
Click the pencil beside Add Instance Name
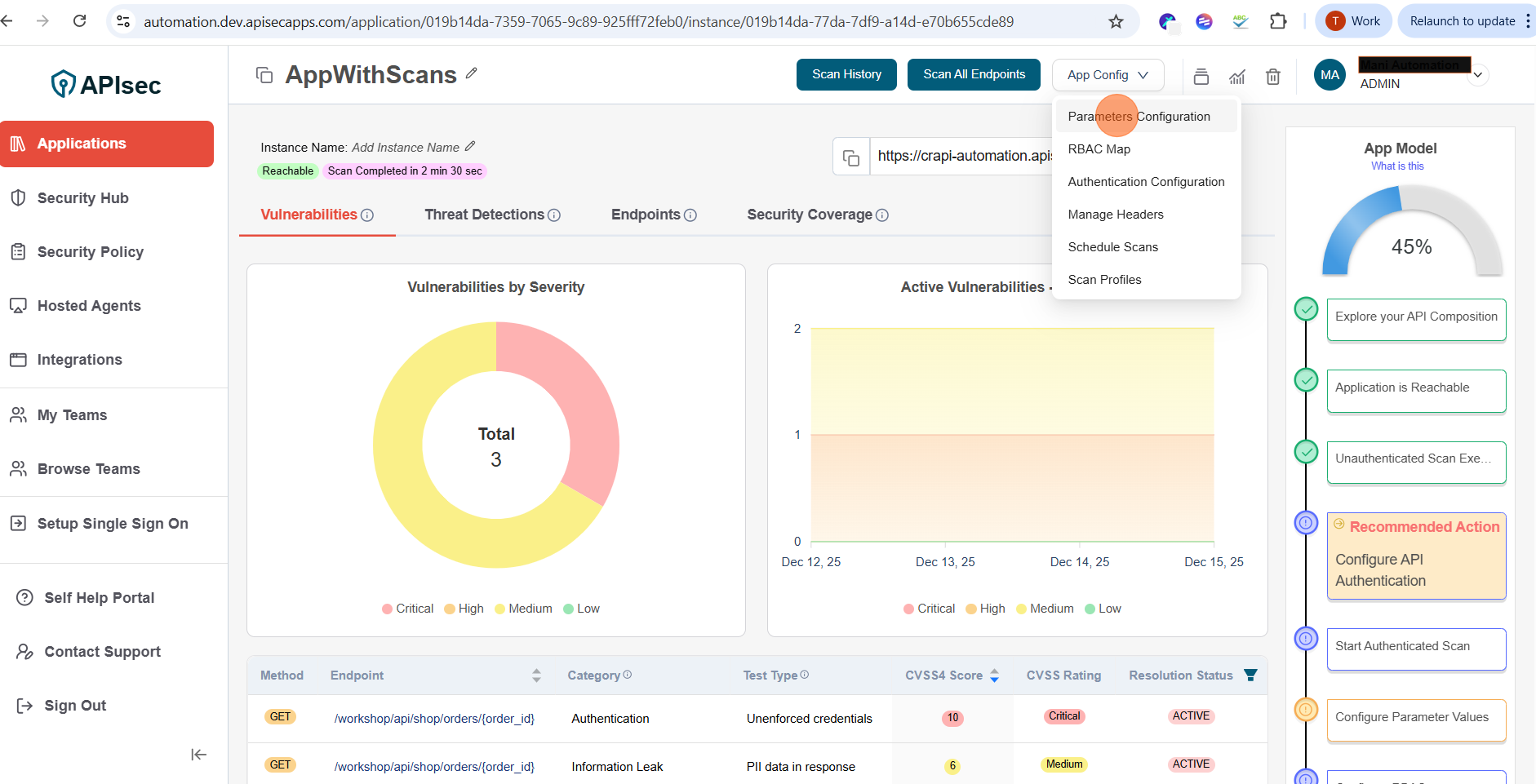click(470, 147)
